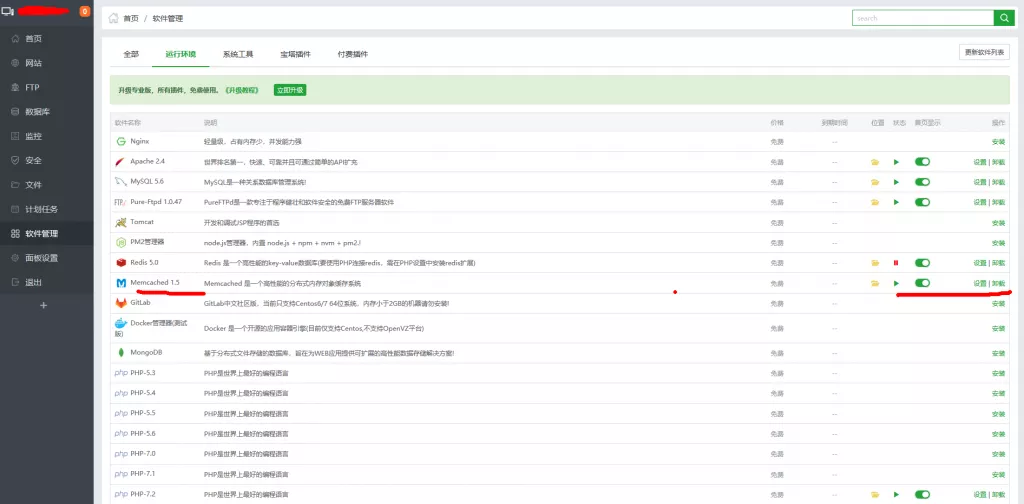Toggle homepage display for Memcached 1.5
This screenshot has width=1024, height=504.
[922, 283]
